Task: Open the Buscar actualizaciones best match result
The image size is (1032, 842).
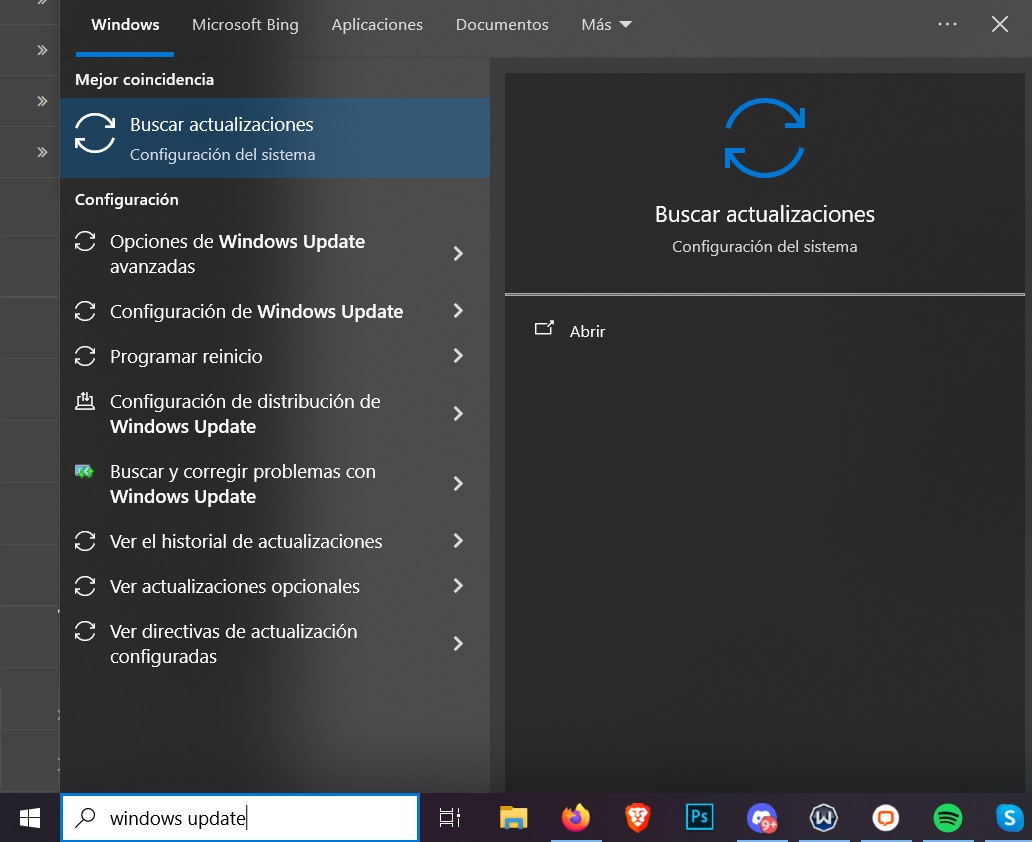Action: (x=274, y=138)
